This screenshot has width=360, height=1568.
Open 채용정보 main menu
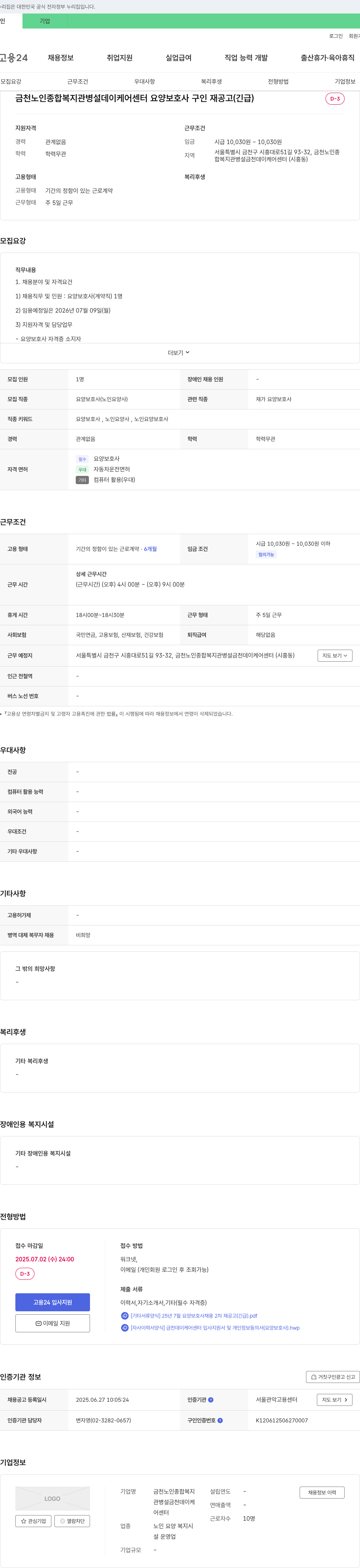point(61,58)
